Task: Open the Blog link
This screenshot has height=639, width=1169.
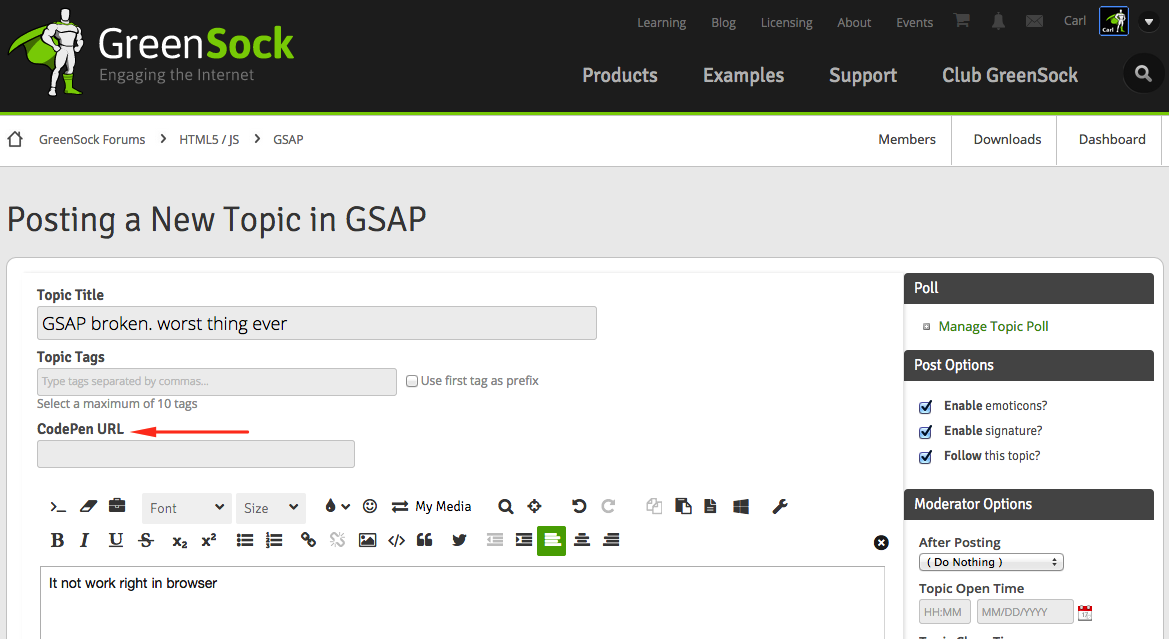Action: click(723, 22)
